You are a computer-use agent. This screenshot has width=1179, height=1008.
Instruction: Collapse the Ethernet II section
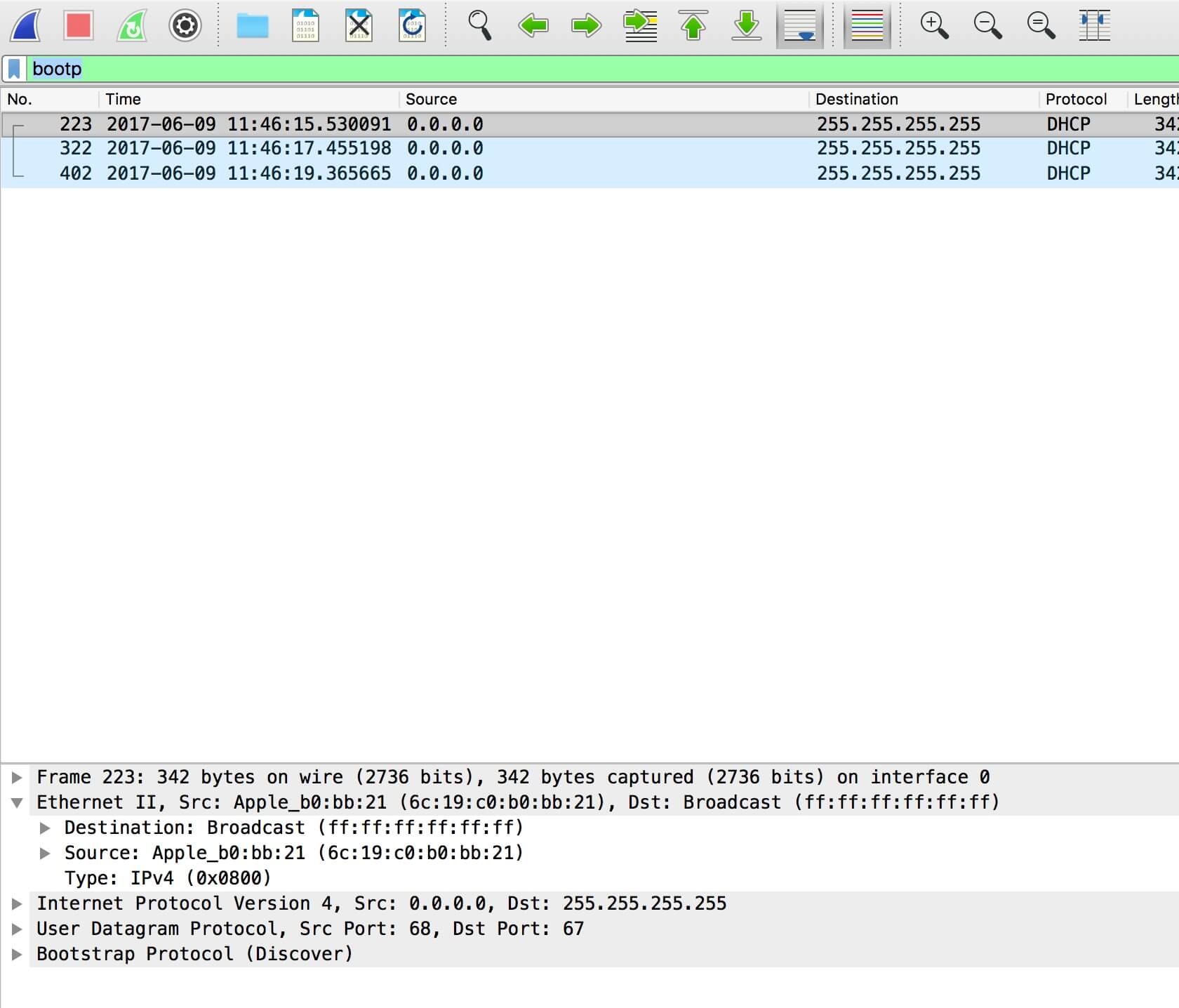tap(17, 802)
